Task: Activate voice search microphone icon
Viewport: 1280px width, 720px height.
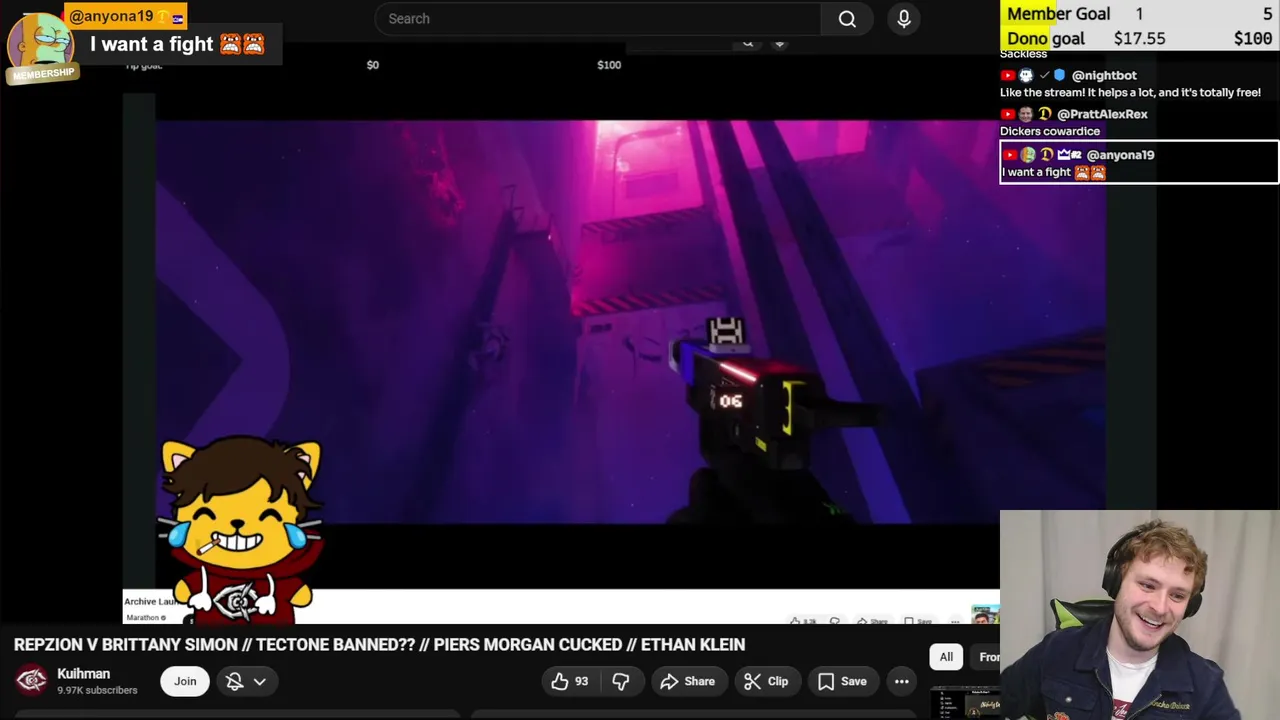Action: pyautogui.click(x=904, y=19)
